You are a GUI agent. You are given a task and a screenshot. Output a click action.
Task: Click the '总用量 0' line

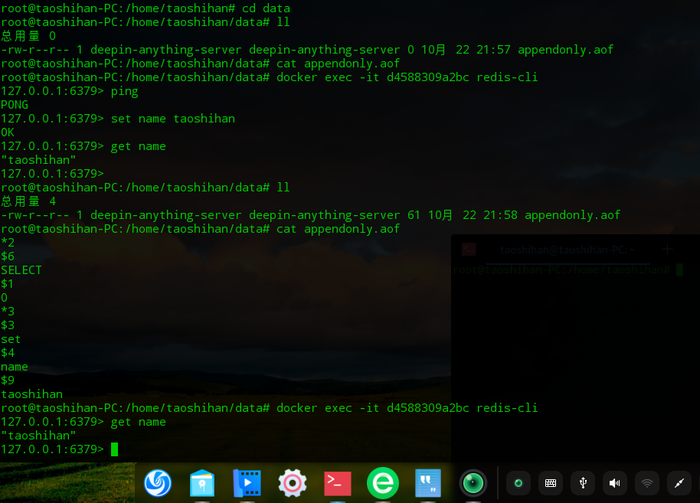(28, 36)
